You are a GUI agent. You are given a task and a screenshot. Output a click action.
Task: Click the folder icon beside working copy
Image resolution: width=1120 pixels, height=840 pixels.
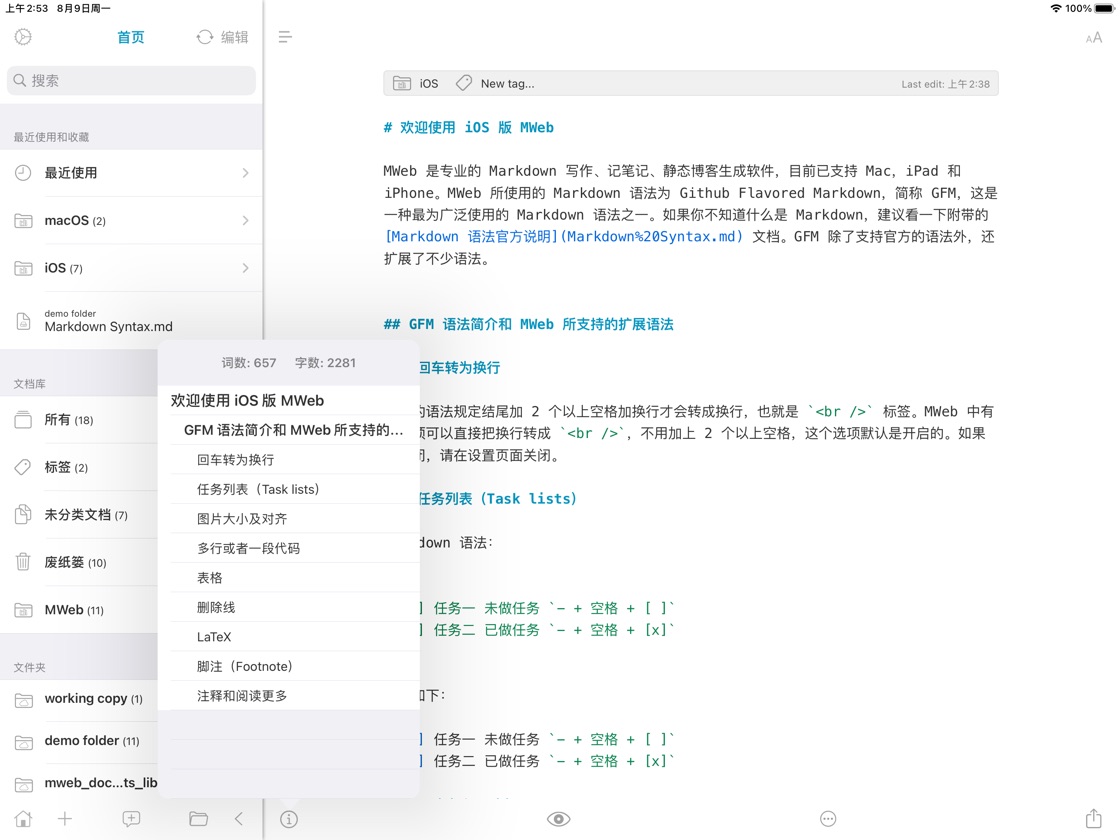coord(24,699)
